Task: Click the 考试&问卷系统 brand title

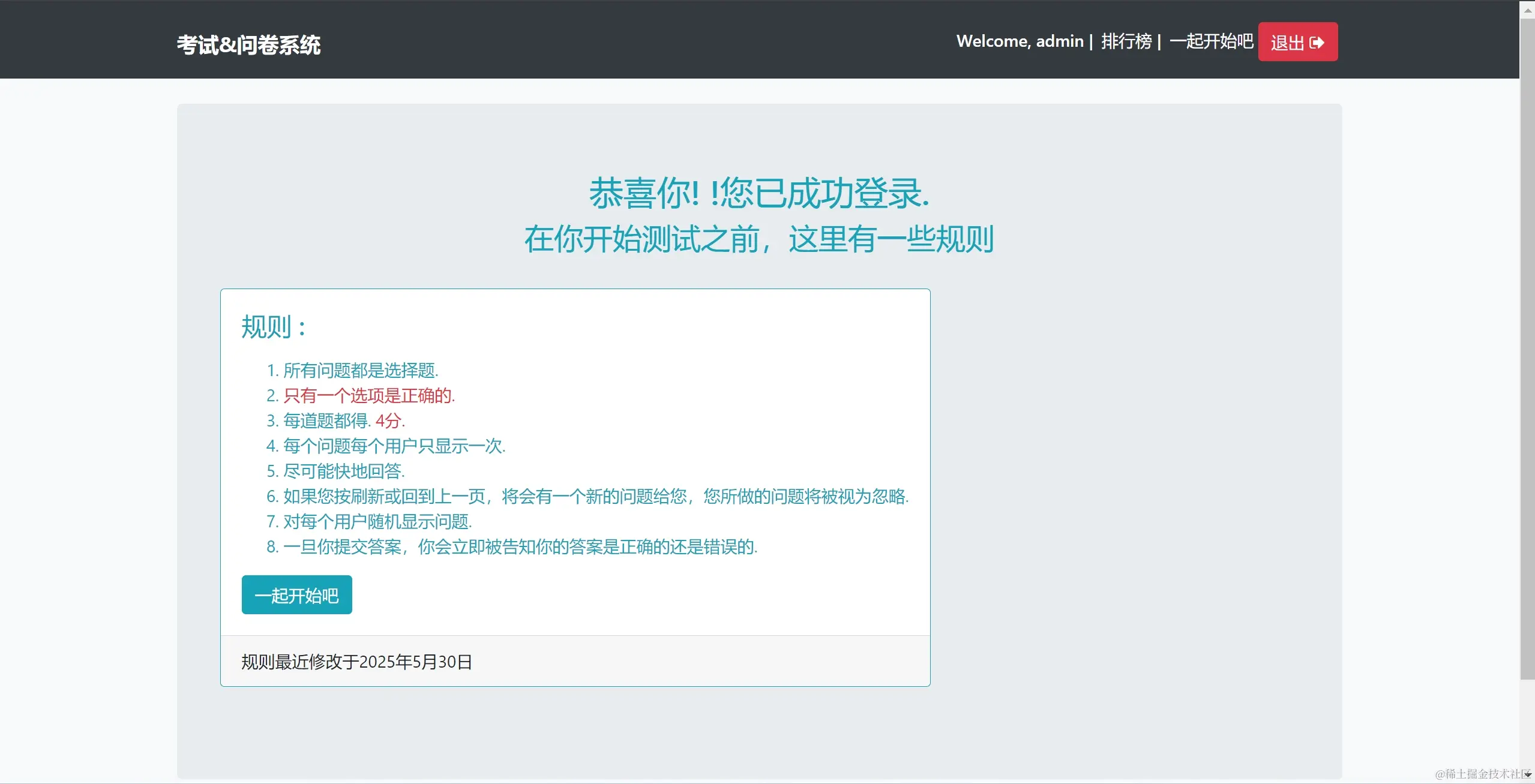Action: [248, 45]
